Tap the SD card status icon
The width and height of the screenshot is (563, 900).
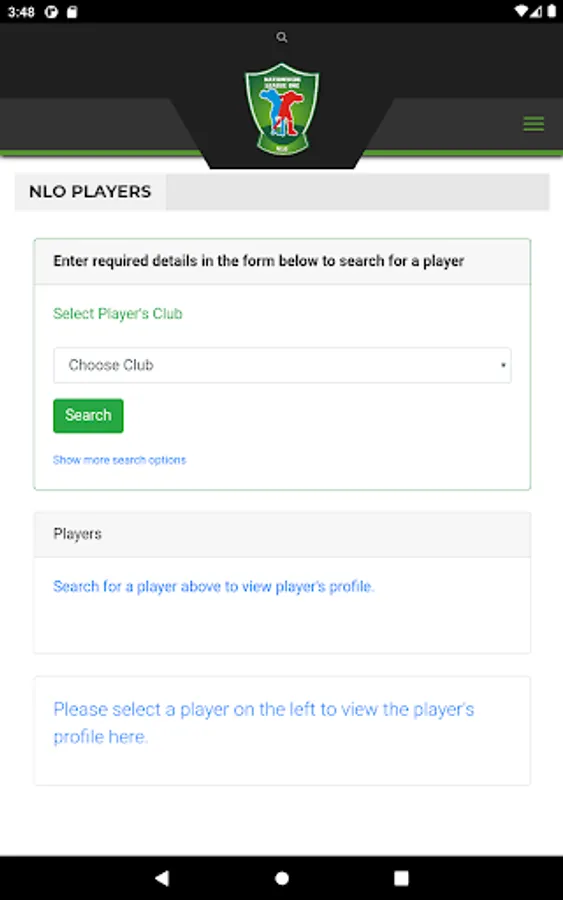point(72,11)
